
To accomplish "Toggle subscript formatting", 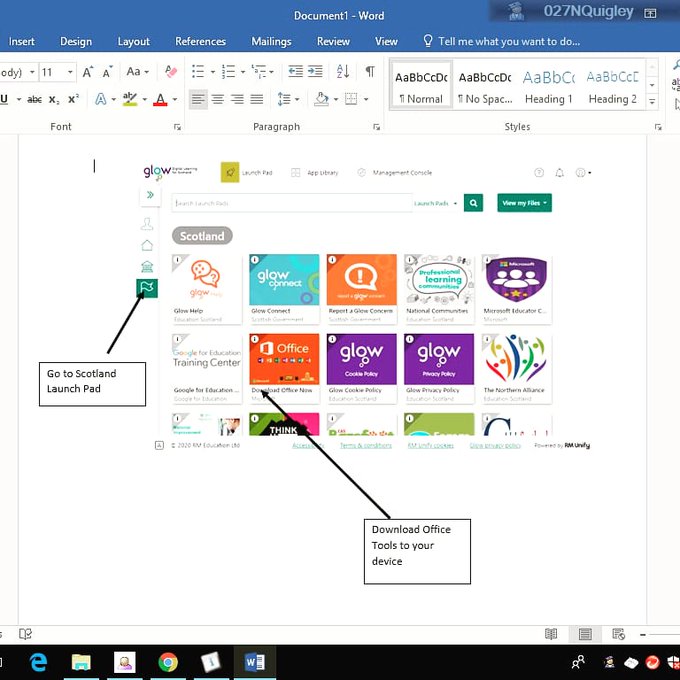I will click(54, 99).
